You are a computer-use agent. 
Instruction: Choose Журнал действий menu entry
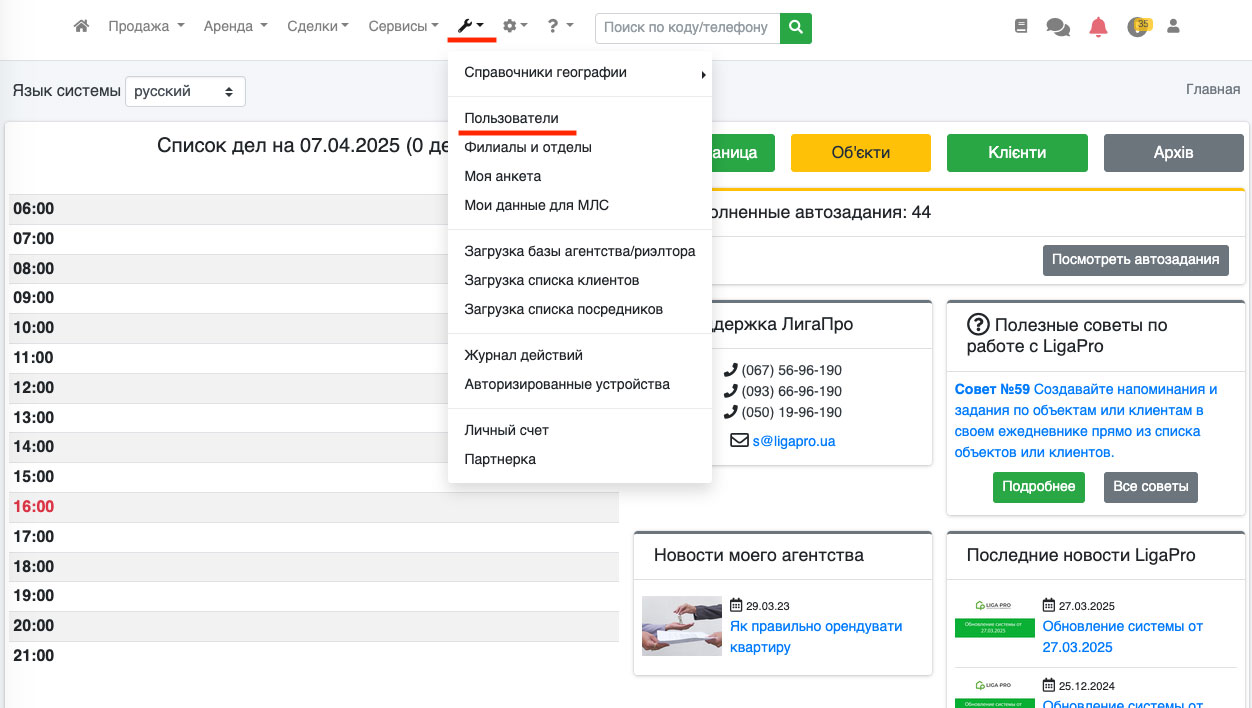point(523,355)
